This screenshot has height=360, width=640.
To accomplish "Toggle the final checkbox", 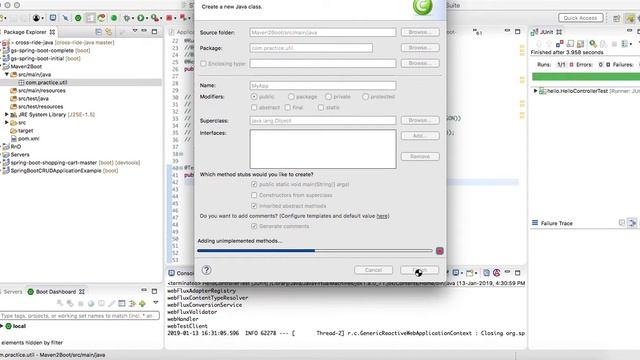I will point(288,107).
